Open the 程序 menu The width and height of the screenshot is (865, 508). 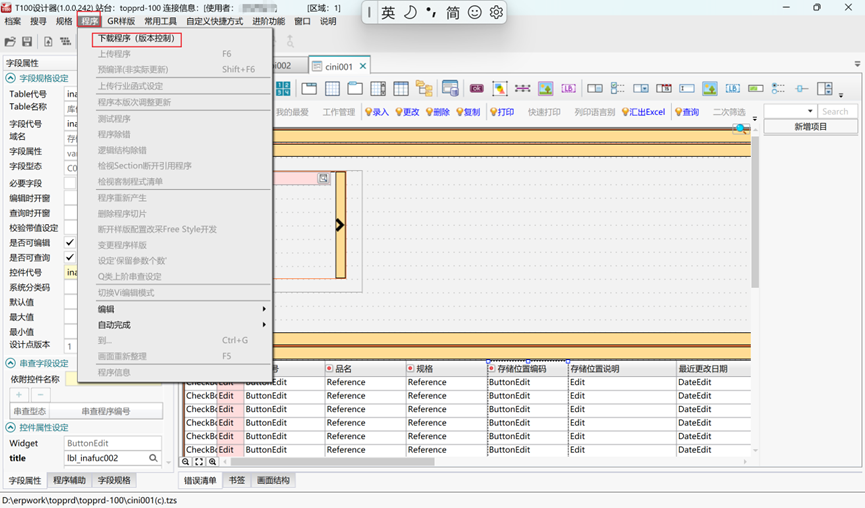[x=89, y=21]
